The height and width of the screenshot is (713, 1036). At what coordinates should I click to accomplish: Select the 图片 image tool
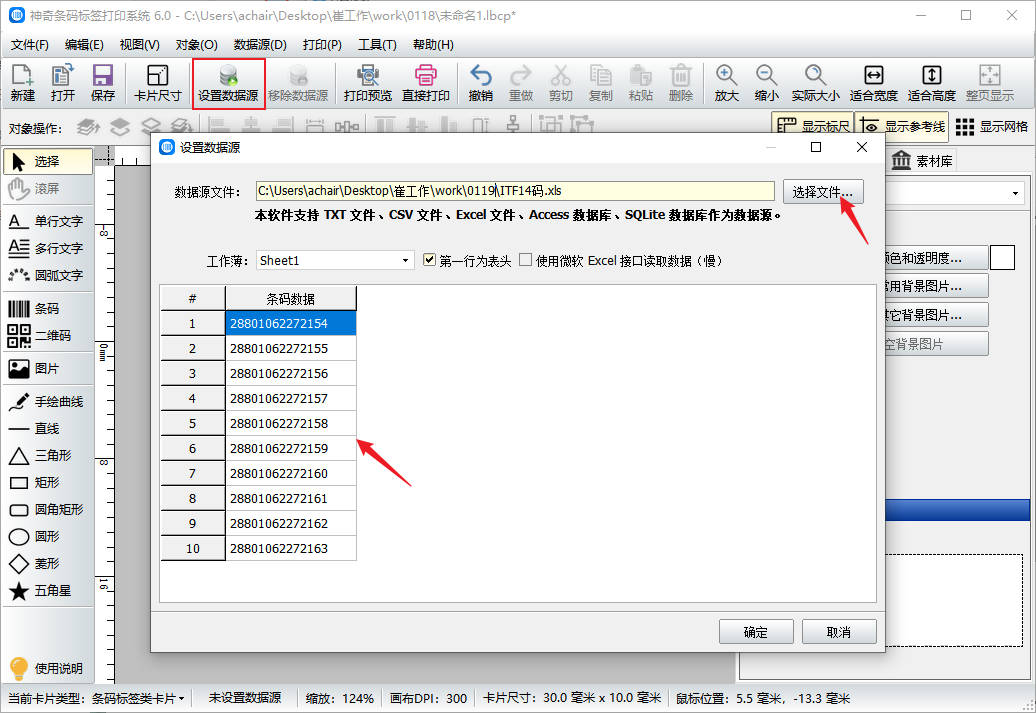tap(48, 369)
